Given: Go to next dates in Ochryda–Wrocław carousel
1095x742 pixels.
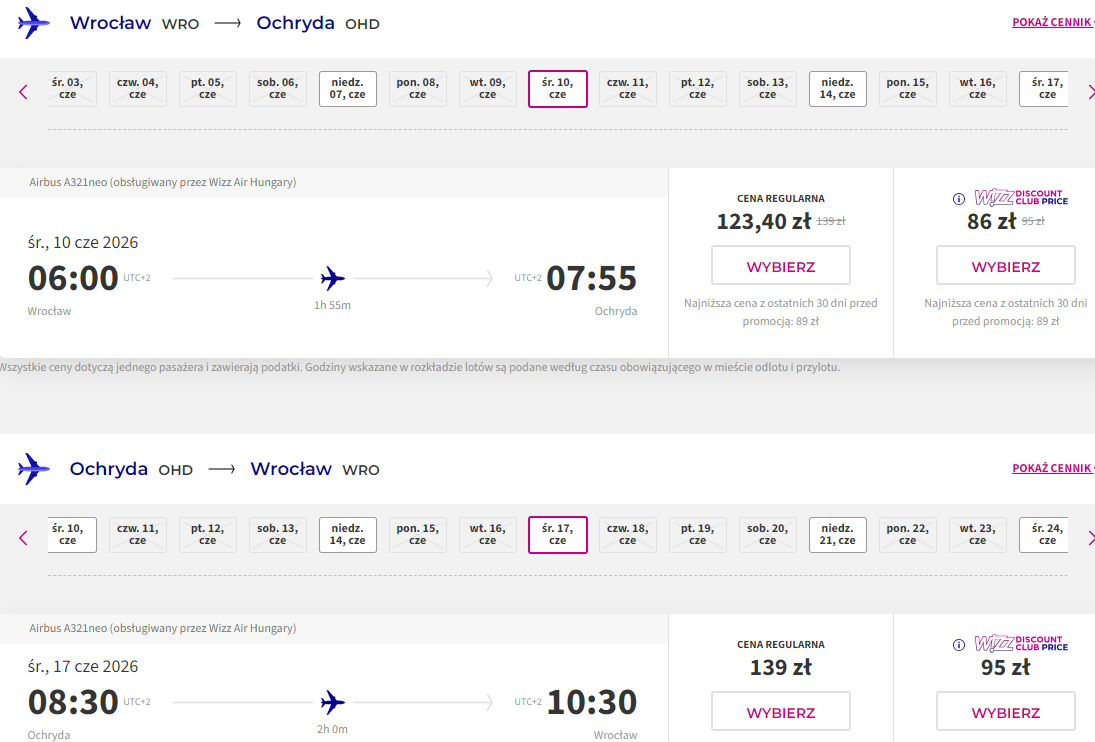Looking at the screenshot, I should [x=1091, y=537].
